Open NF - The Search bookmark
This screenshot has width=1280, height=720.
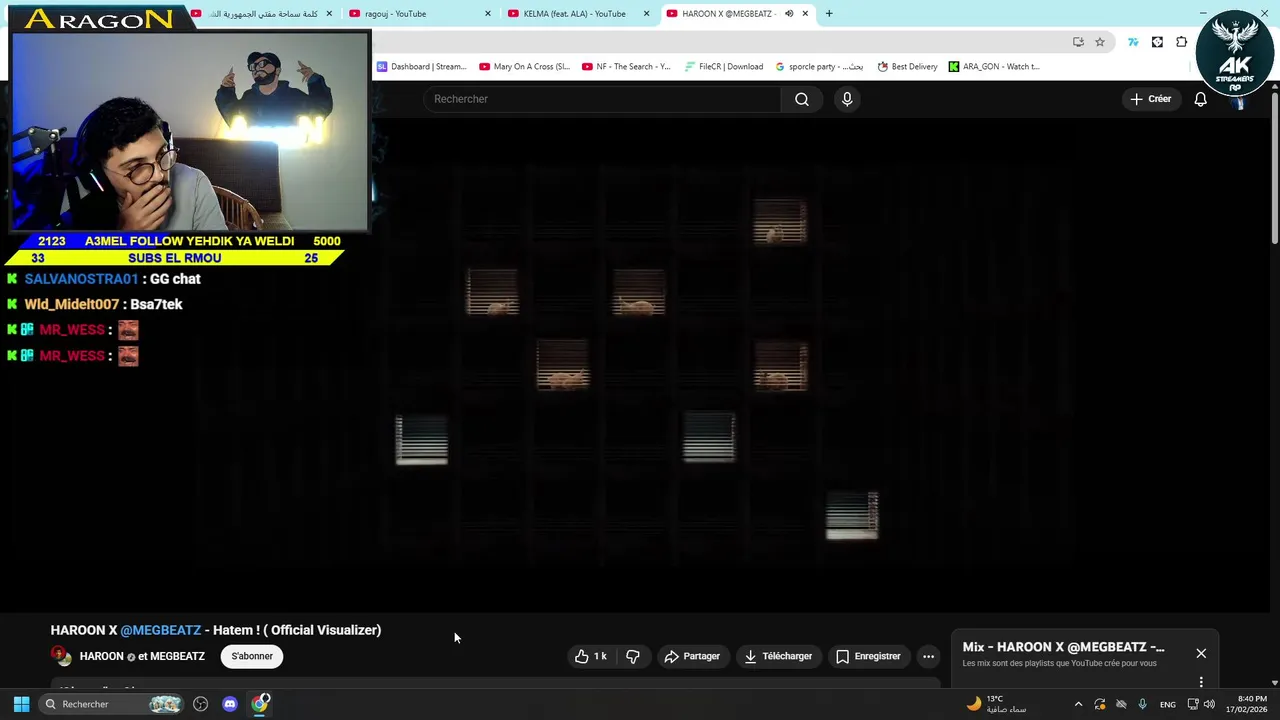(x=626, y=67)
